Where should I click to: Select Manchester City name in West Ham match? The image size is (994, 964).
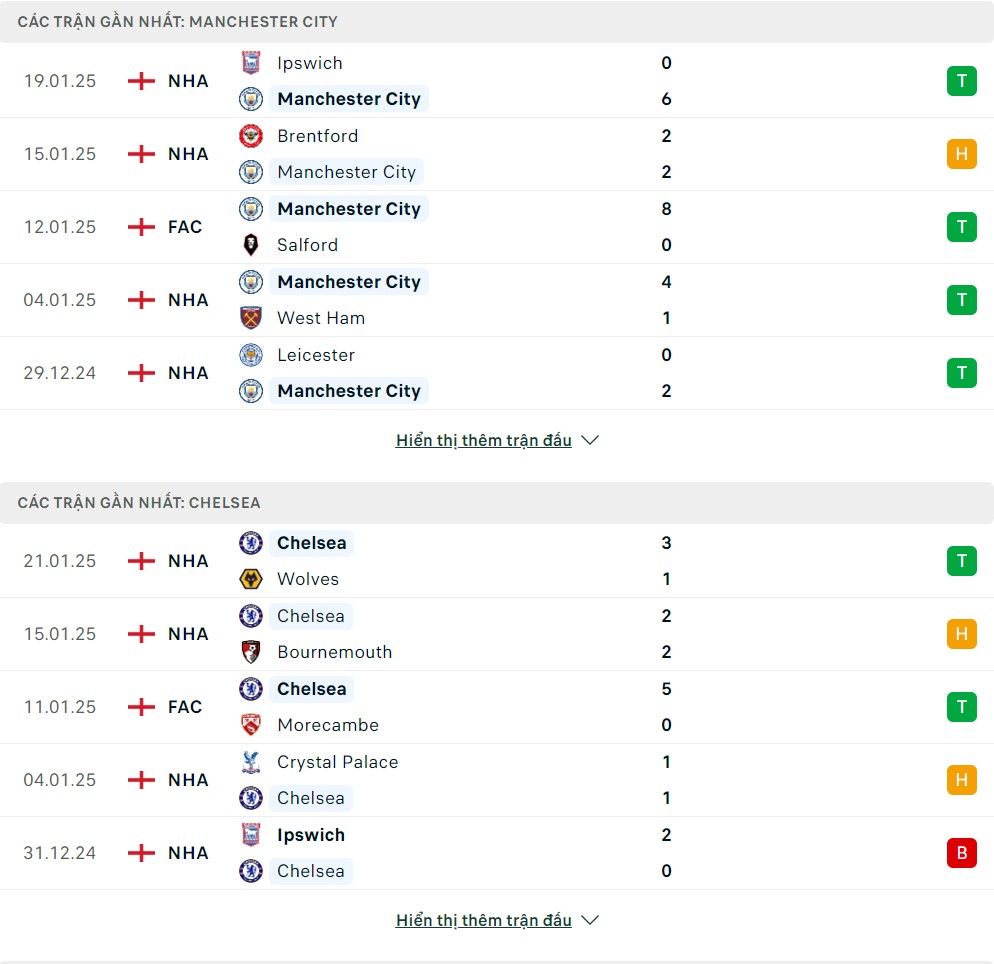coord(349,281)
